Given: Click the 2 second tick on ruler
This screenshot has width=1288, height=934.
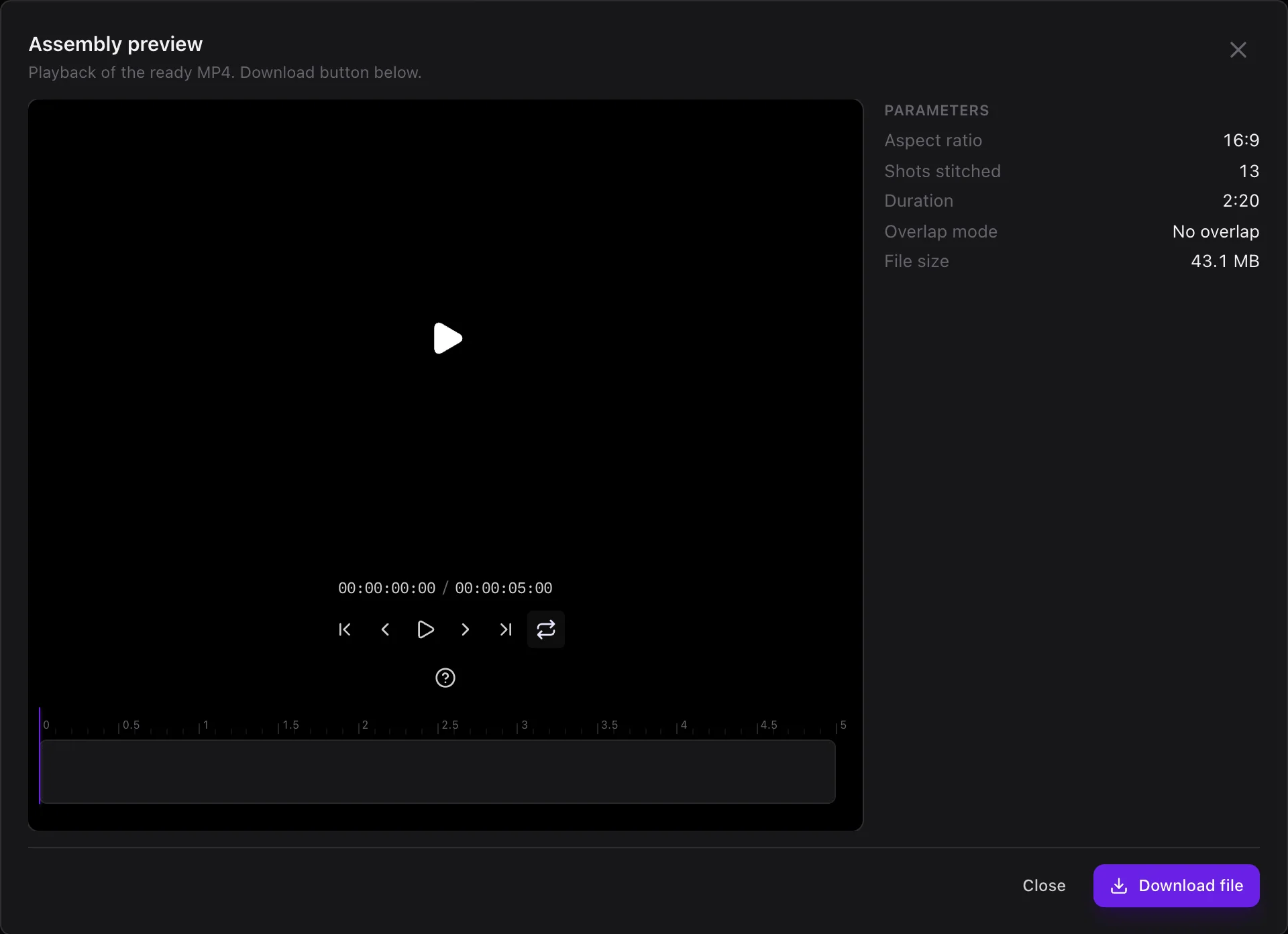Looking at the screenshot, I should point(364,725).
